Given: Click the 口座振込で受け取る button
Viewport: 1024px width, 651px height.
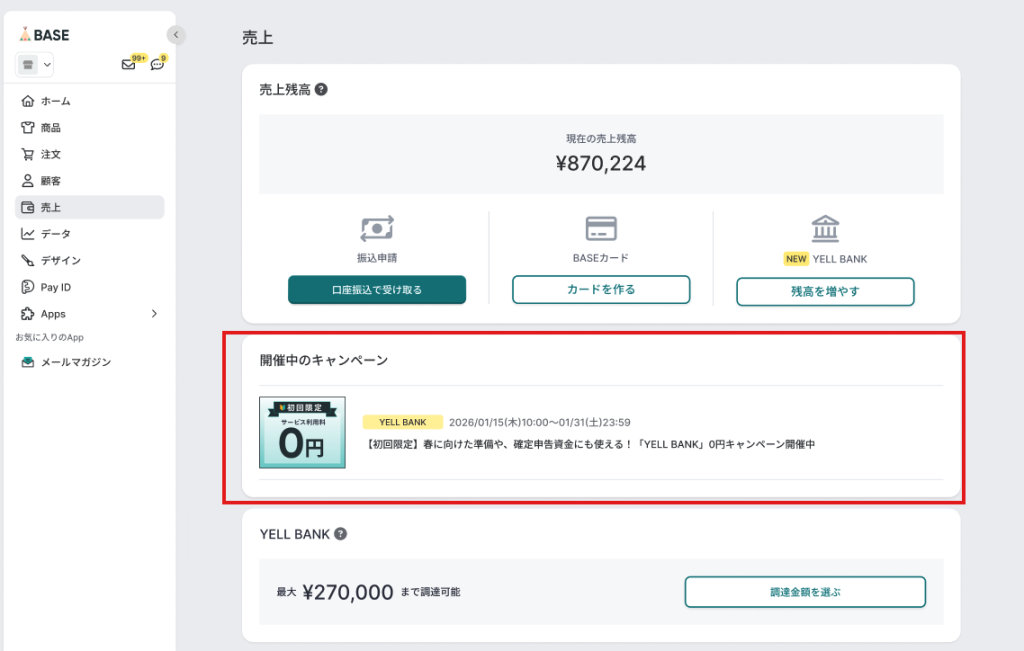Looking at the screenshot, I should [377, 290].
